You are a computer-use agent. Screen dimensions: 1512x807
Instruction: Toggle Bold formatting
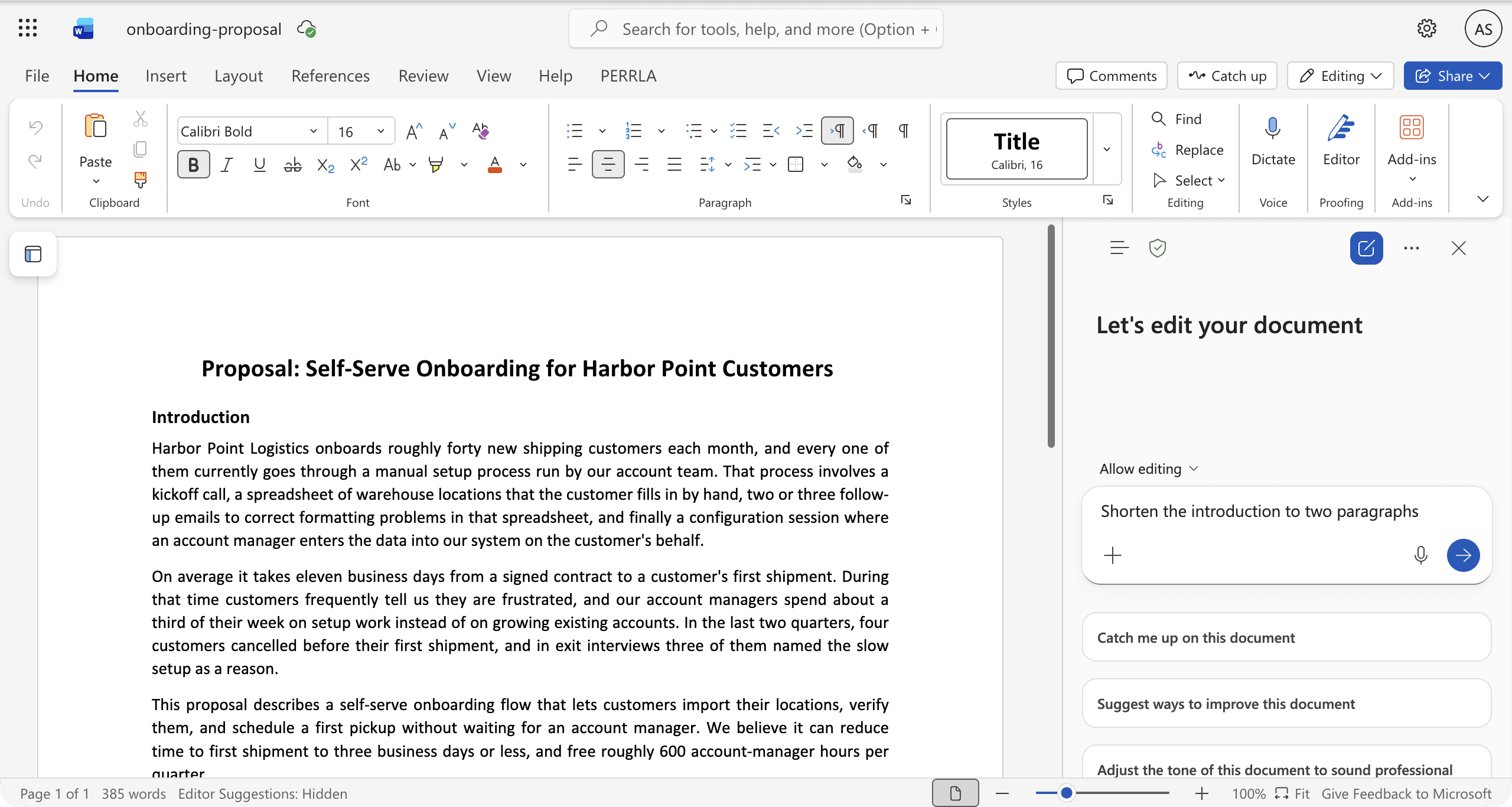point(193,165)
